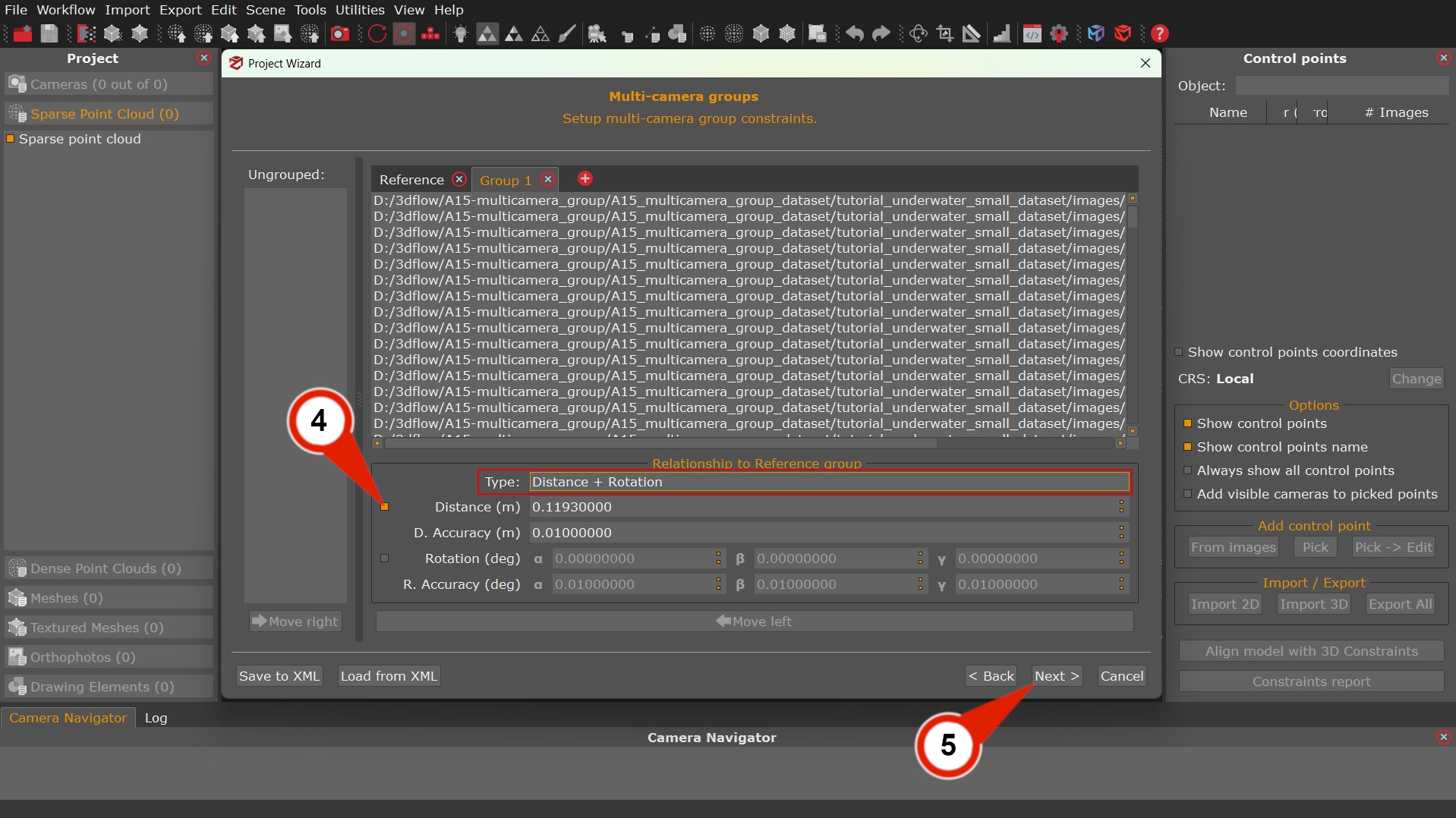The width and height of the screenshot is (1456, 818).
Task: Click the settings gear with wrench icon
Action: click(x=1059, y=33)
